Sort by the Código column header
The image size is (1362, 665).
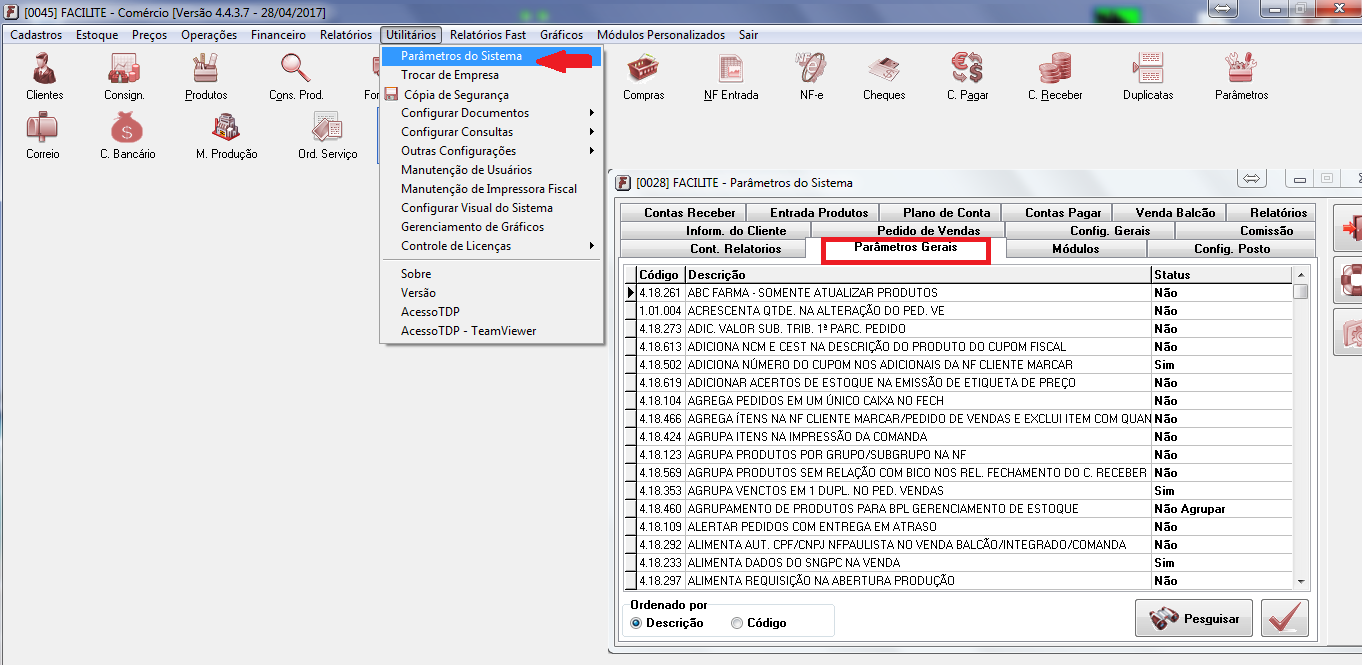[660, 274]
